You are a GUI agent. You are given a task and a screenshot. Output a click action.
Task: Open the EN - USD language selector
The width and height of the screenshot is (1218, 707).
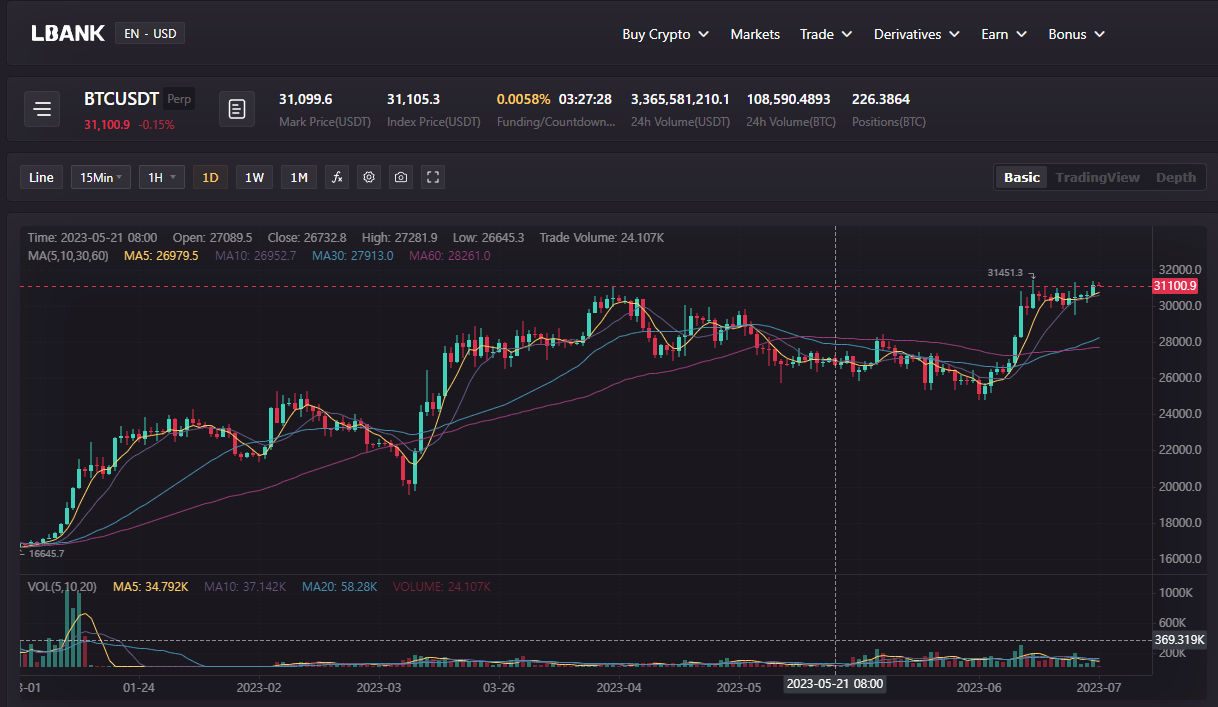[x=150, y=33]
